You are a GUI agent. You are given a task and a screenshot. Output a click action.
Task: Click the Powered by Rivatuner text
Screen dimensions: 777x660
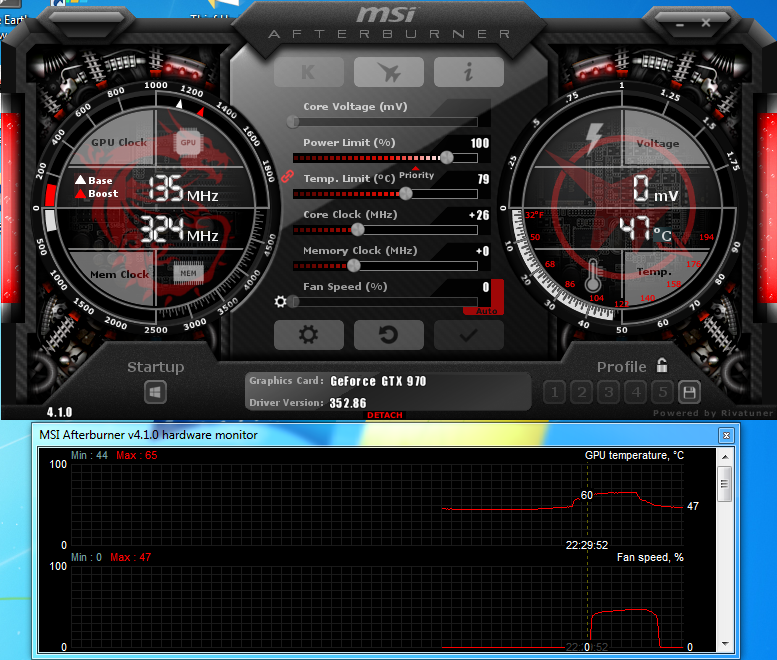click(713, 413)
